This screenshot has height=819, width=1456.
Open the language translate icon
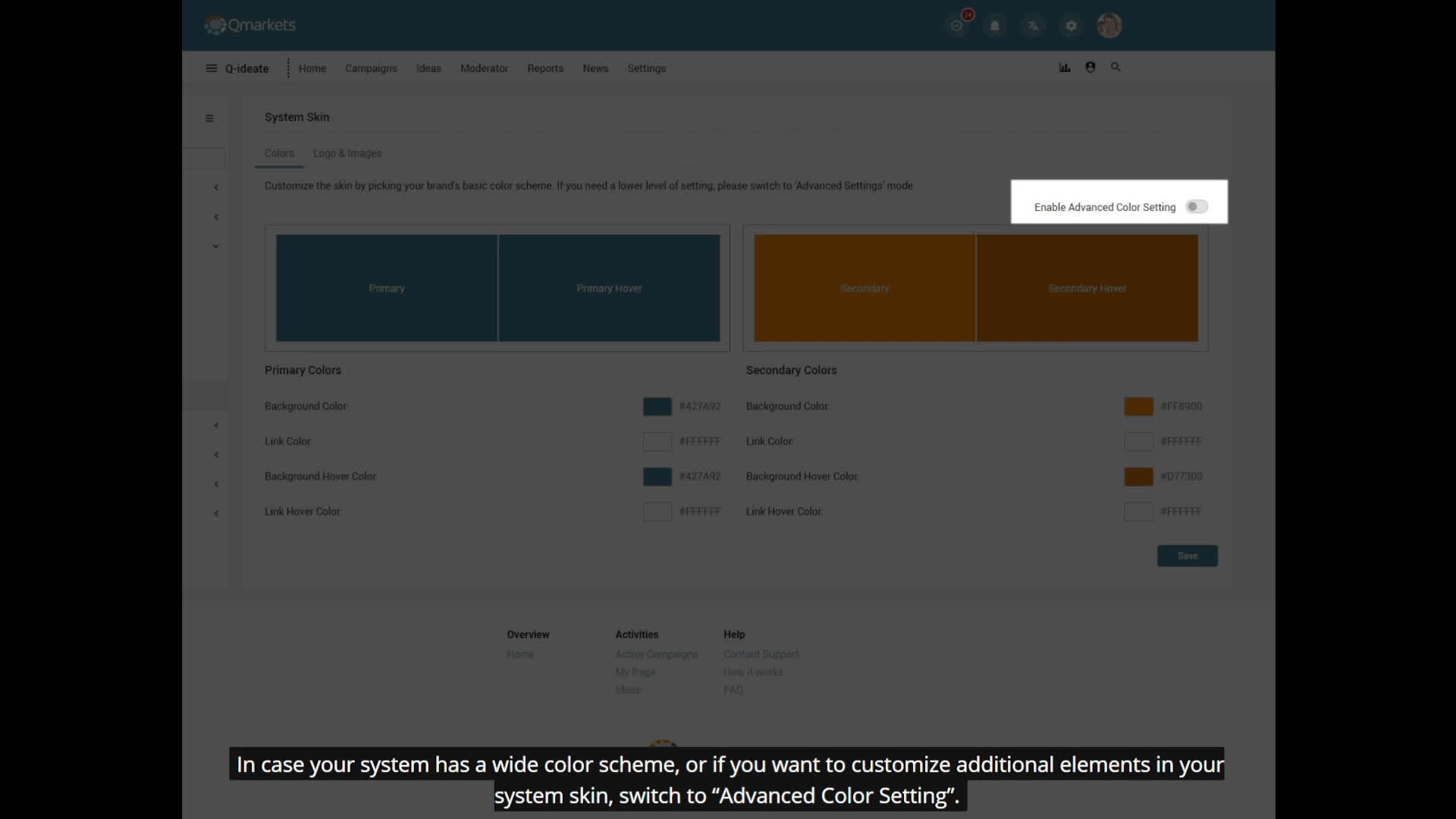(x=1033, y=26)
